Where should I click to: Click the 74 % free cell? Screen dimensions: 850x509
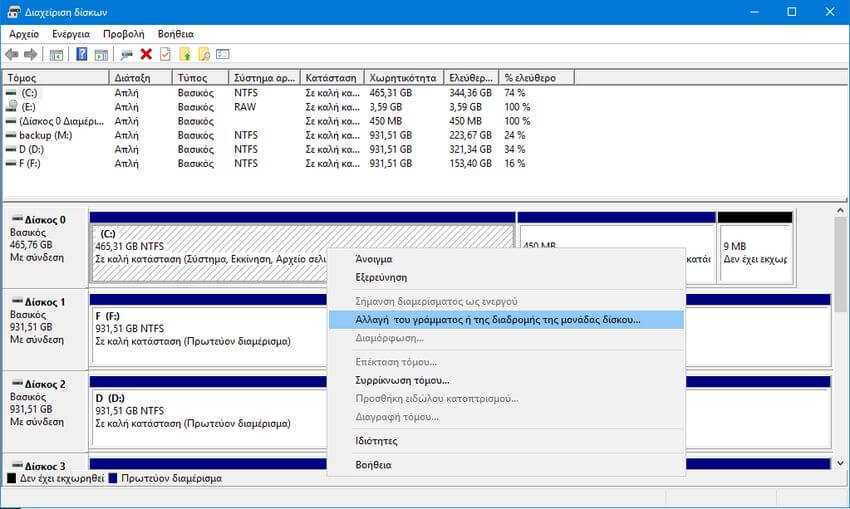tap(515, 93)
